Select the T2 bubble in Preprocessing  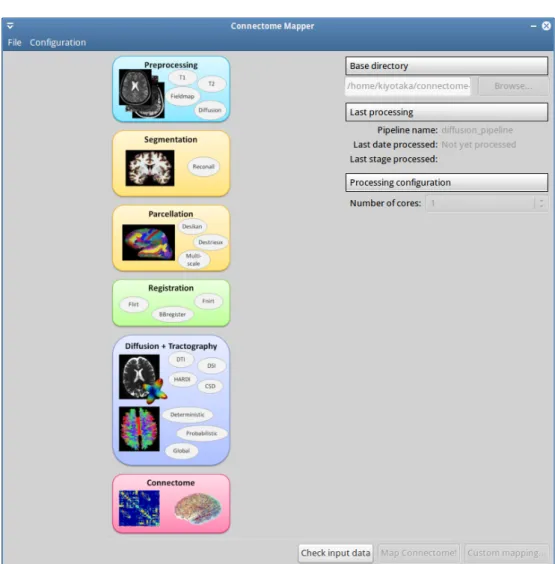click(211, 84)
